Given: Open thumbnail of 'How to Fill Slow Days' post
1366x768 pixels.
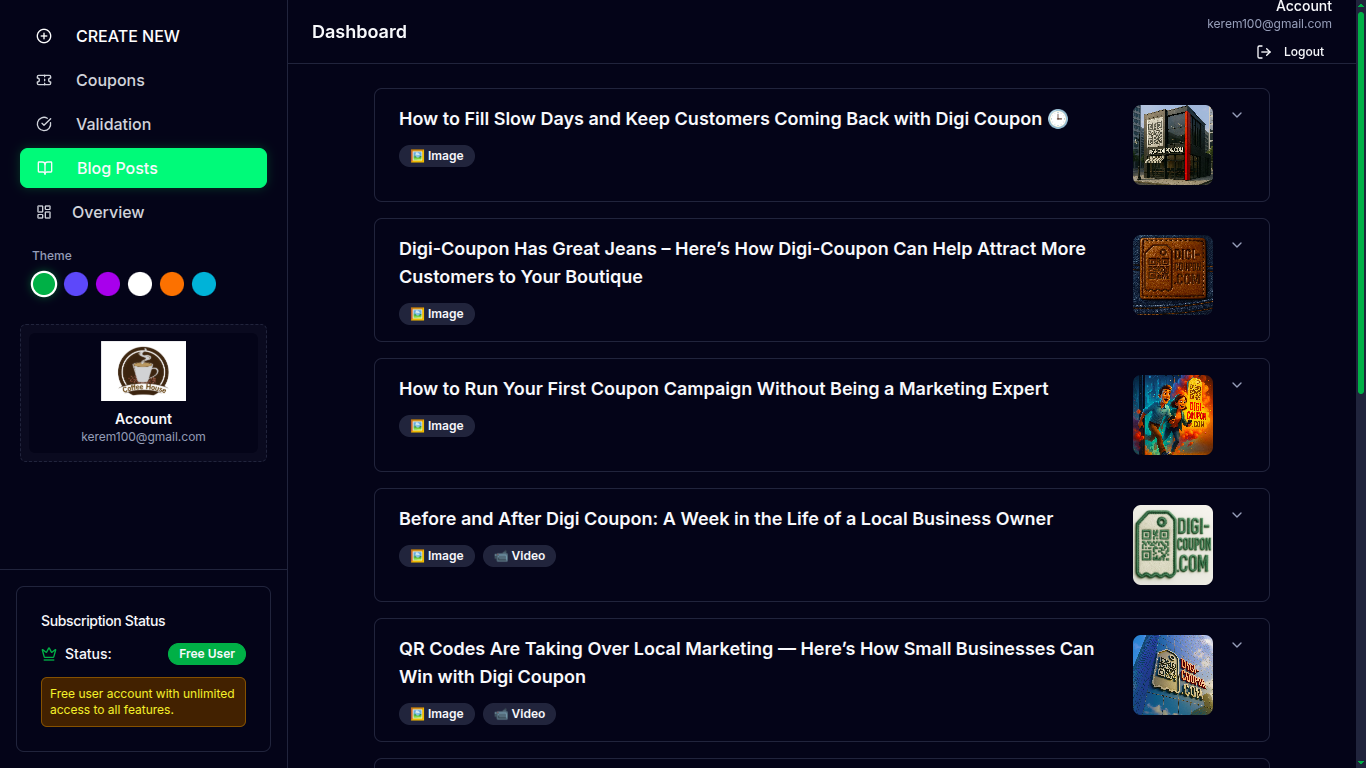Looking at the screenshot, I should pyautogui.click(x=1173, y=145).
